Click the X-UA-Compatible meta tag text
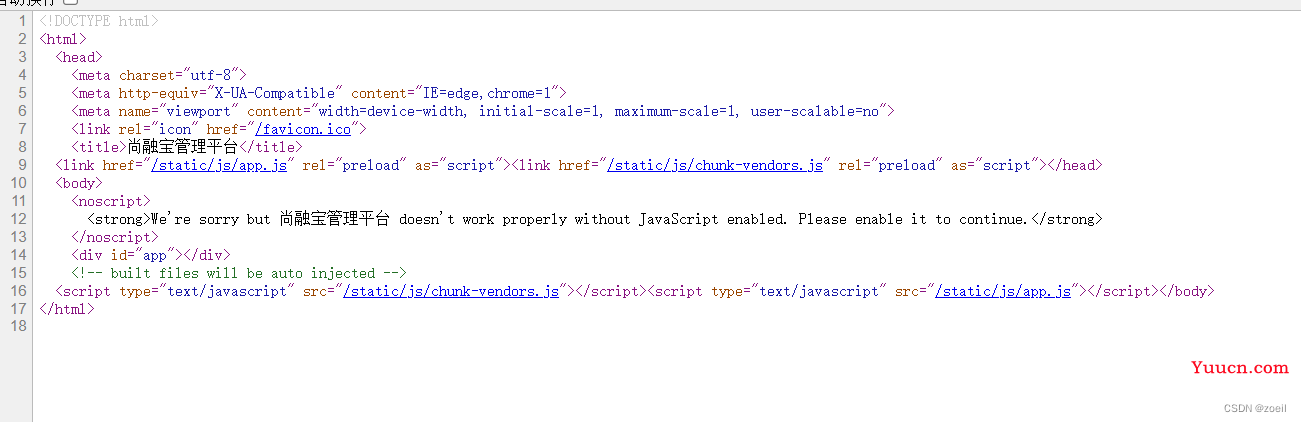 coord(319,93)
